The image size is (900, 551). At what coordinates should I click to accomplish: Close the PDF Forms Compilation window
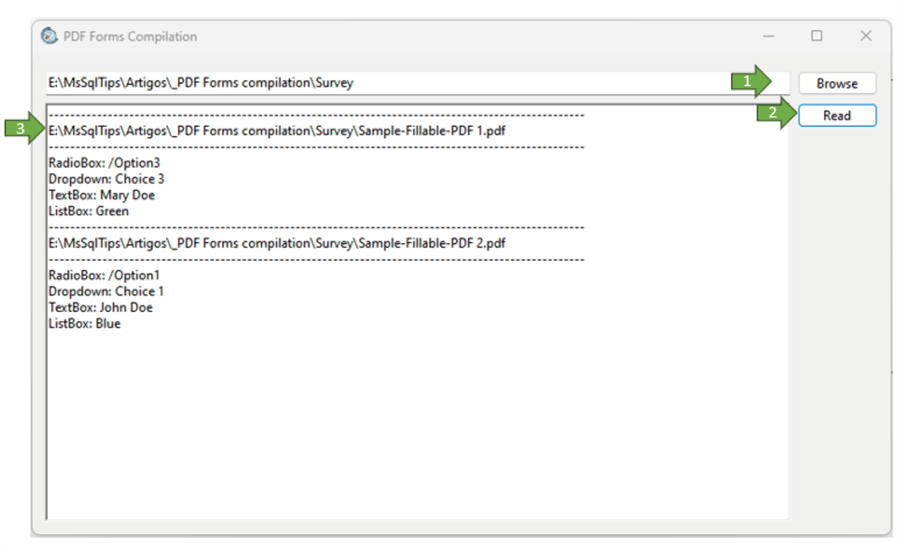(x=866, y=36)
